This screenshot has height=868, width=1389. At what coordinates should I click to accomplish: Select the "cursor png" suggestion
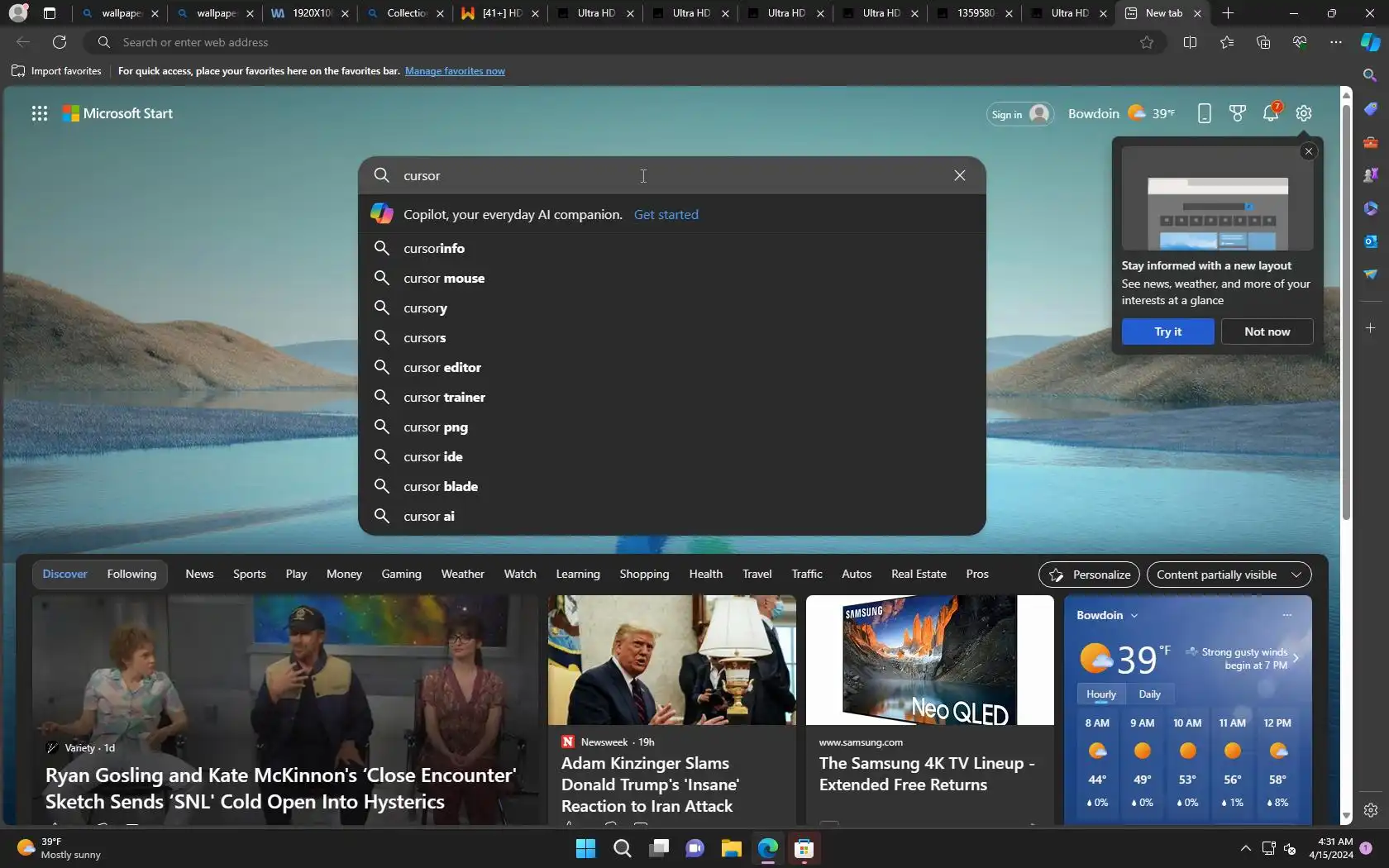(x=671, y=427)
